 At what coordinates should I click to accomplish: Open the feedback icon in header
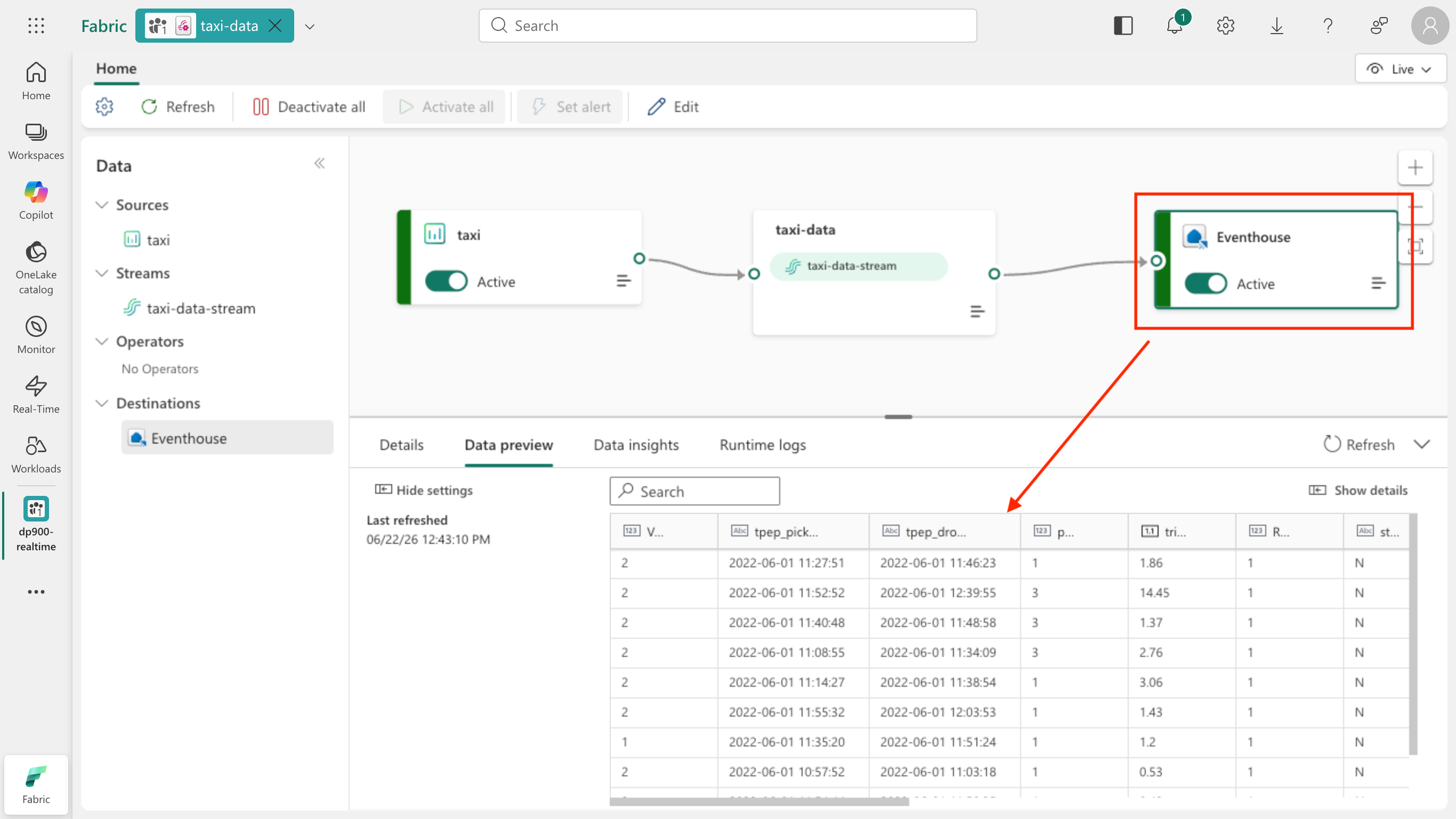1379,26
